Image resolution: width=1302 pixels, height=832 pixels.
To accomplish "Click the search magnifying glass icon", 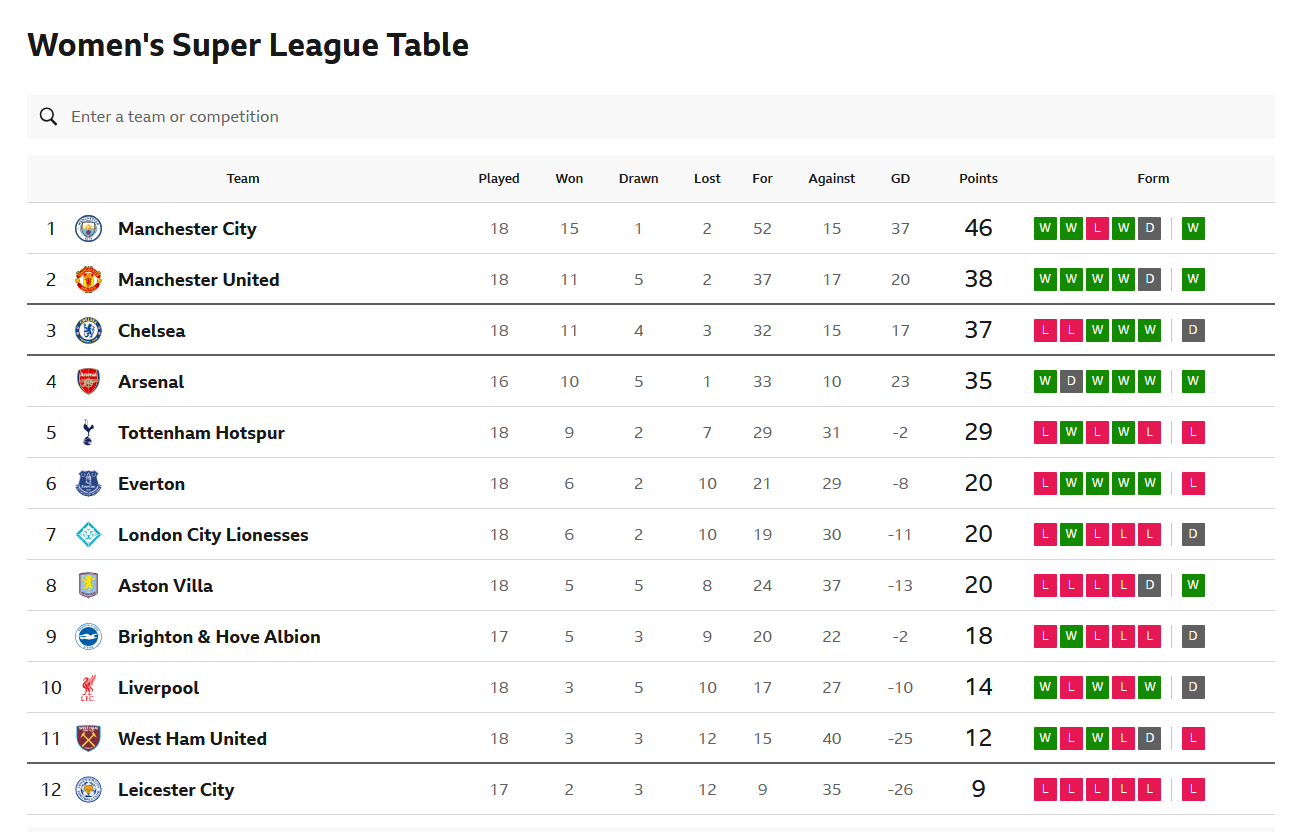I will click(48, 117).
